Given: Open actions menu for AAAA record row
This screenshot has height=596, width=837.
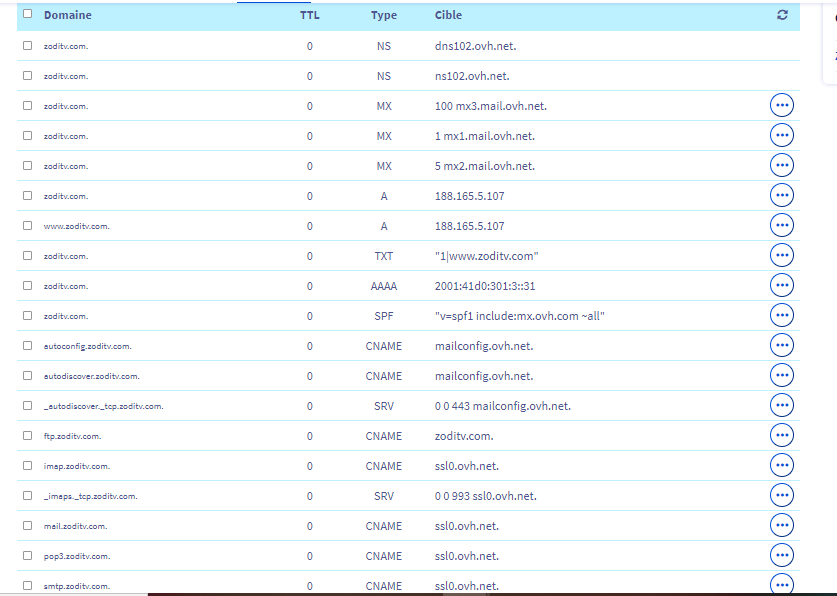Looking at the screenshot, I should pos(782,286).
